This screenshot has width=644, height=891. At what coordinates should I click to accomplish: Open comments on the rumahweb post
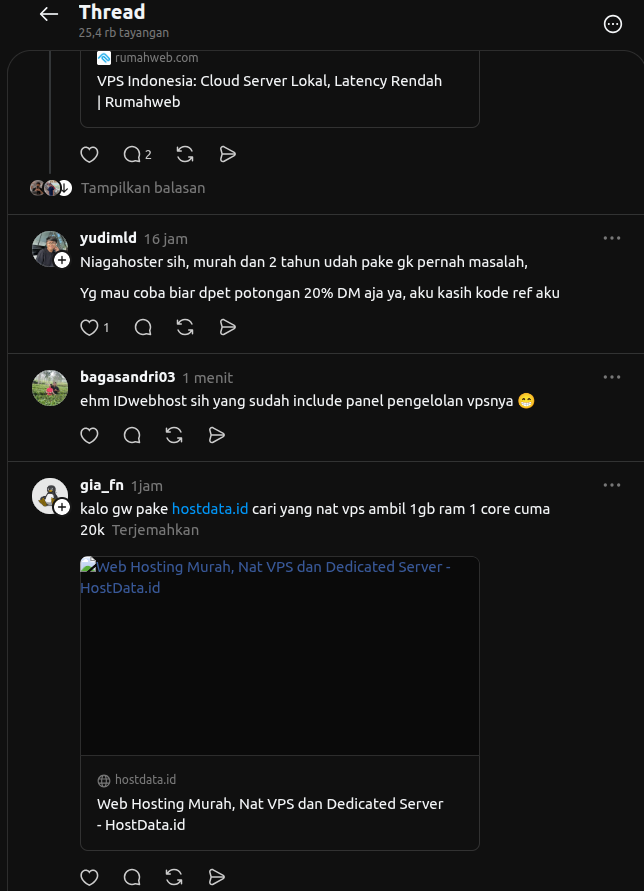pyautogui.click(x=137, y=154)
